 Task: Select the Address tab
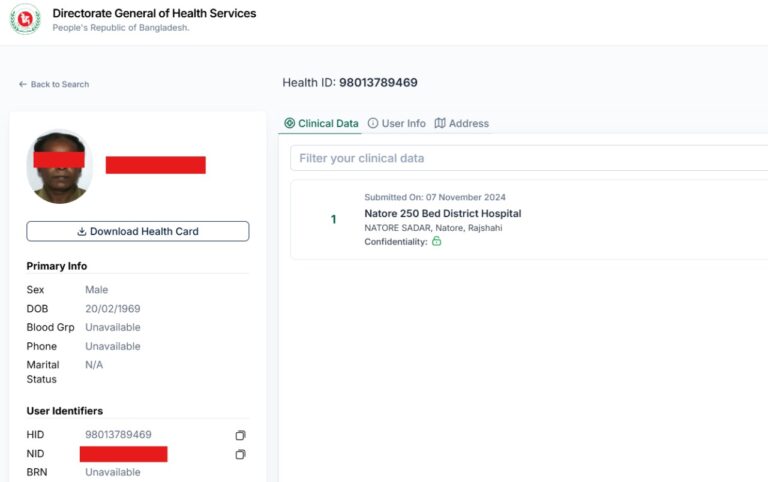click(x=468, y=124)
